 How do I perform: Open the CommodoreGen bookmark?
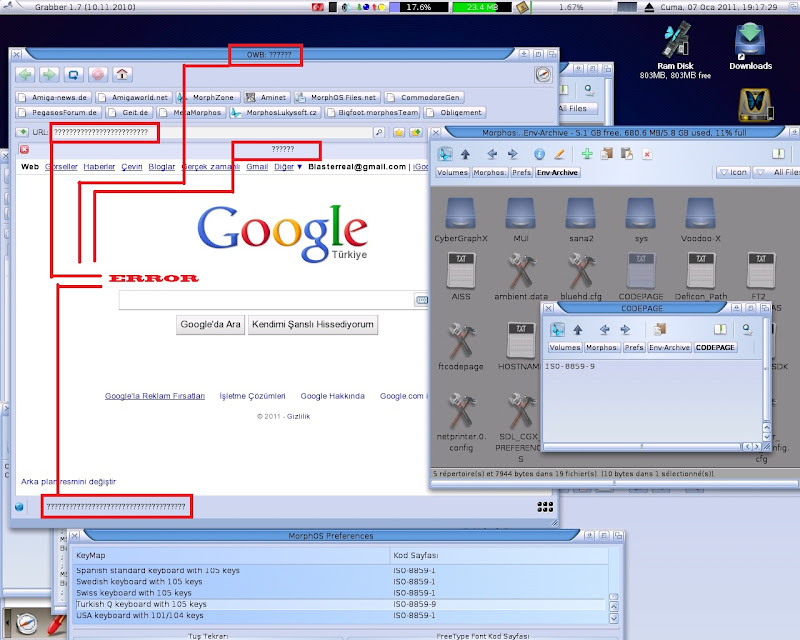click(x=424, y=97)
